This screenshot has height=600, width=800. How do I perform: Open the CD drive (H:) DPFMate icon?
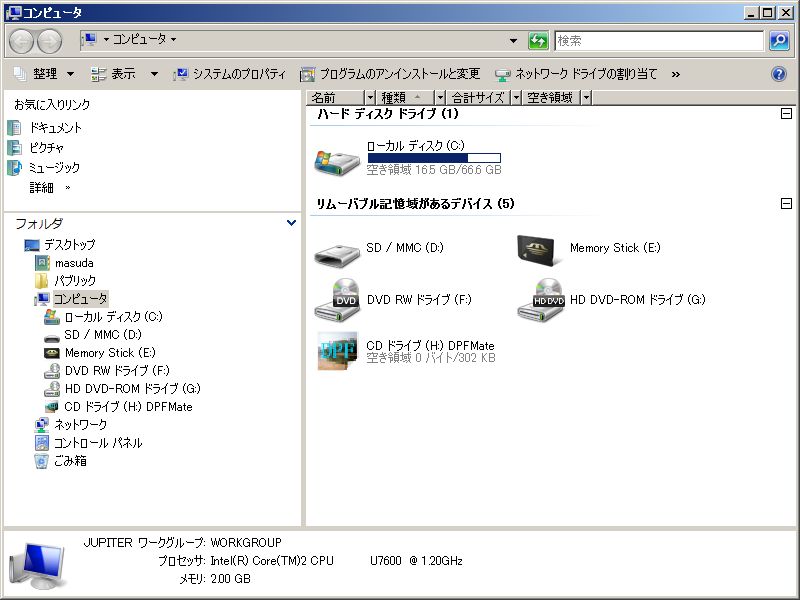point(337,351)
